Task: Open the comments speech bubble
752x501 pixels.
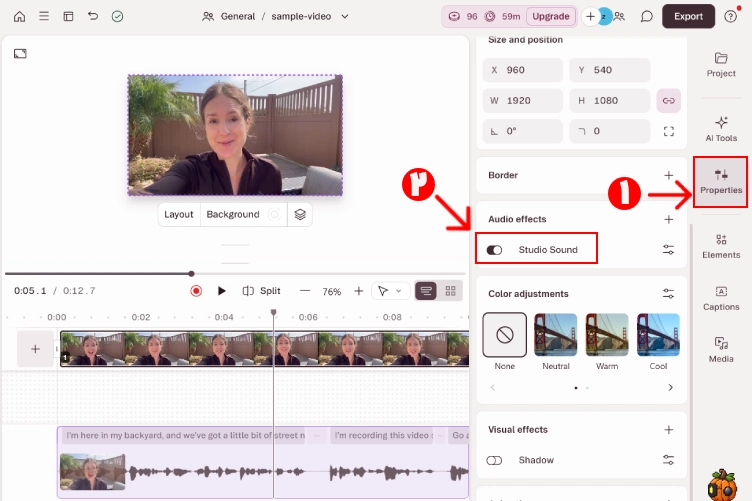Action: 646,16
